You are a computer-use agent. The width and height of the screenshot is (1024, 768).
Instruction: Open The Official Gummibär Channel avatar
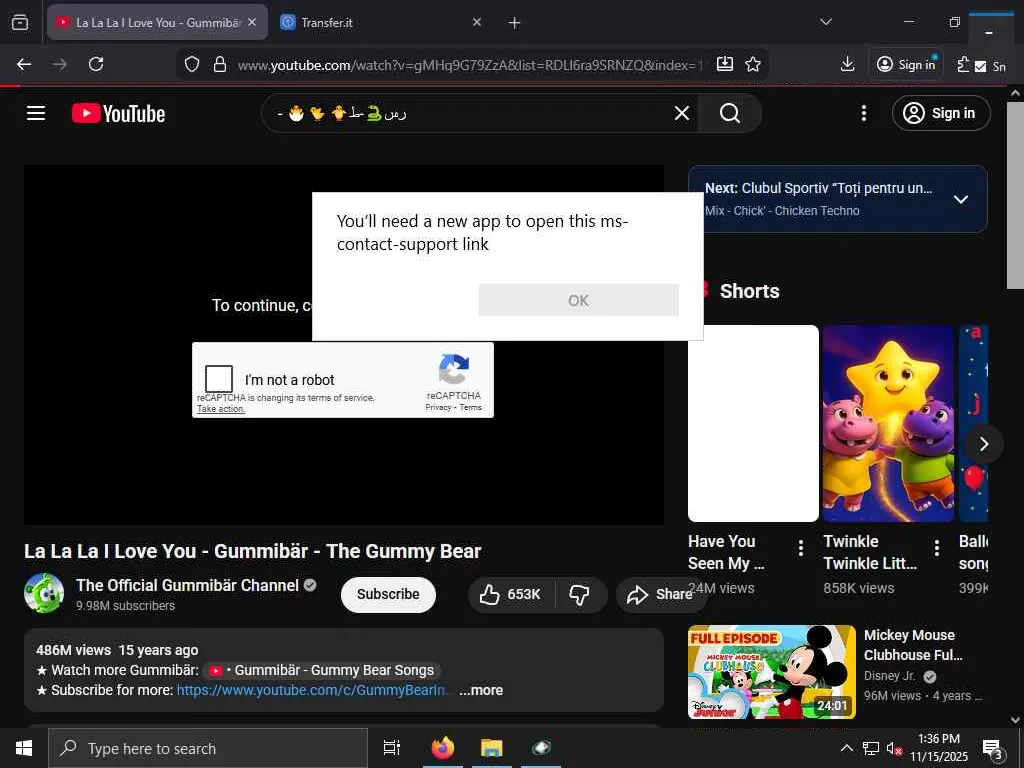click(44, 594)
